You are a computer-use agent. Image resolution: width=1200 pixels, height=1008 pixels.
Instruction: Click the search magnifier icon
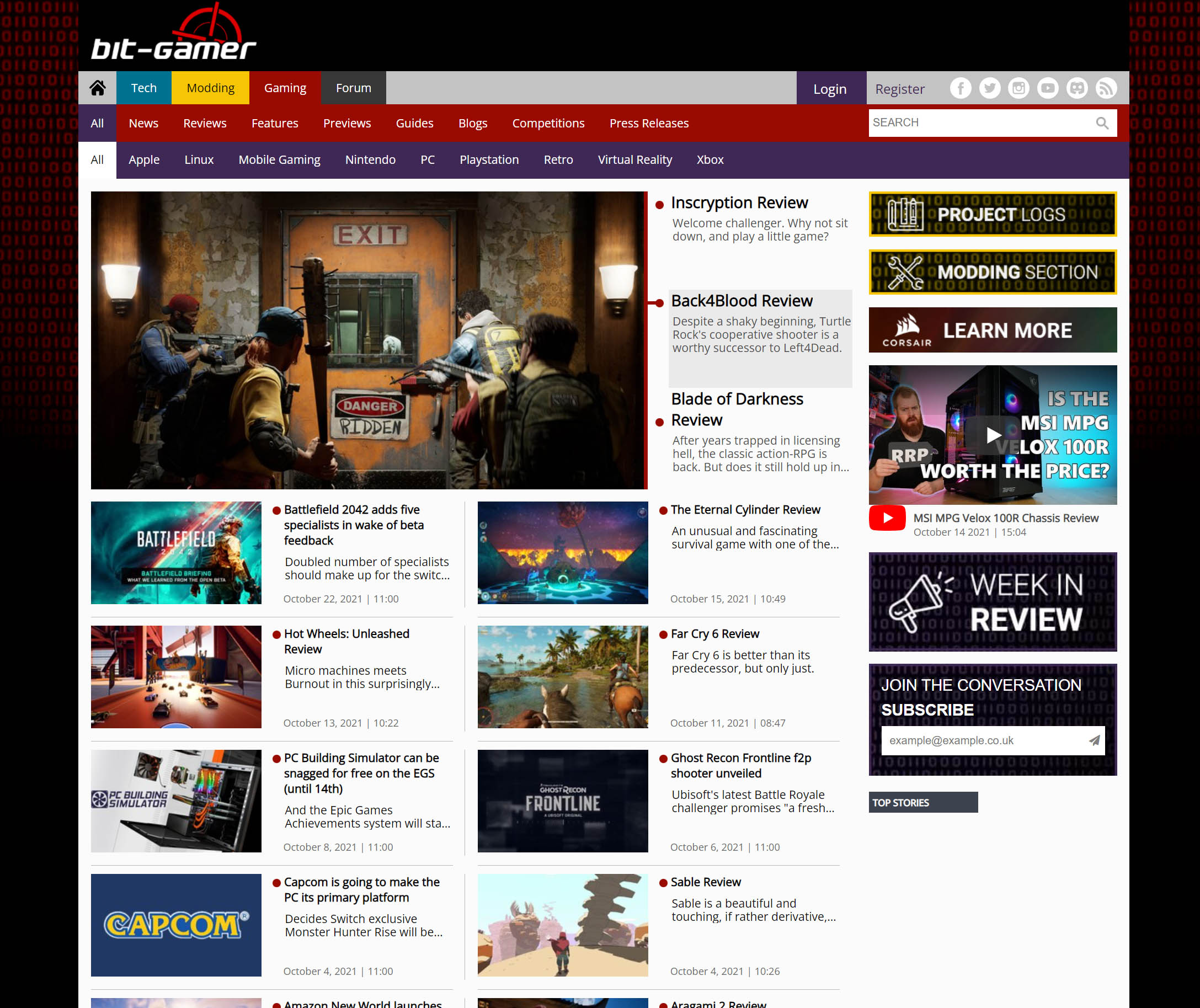pyautogui.click(x=1102, y=123)
